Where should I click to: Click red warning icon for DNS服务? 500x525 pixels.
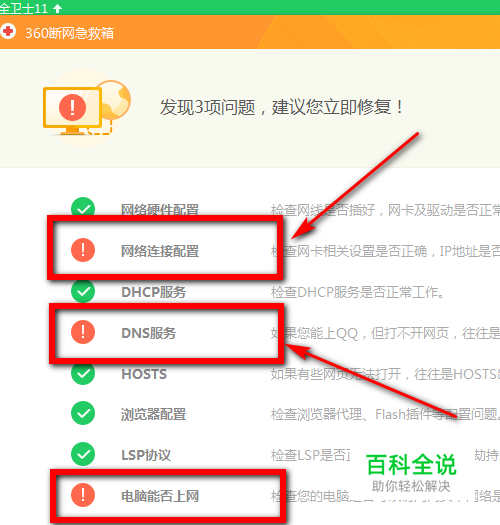click(83, 332)
